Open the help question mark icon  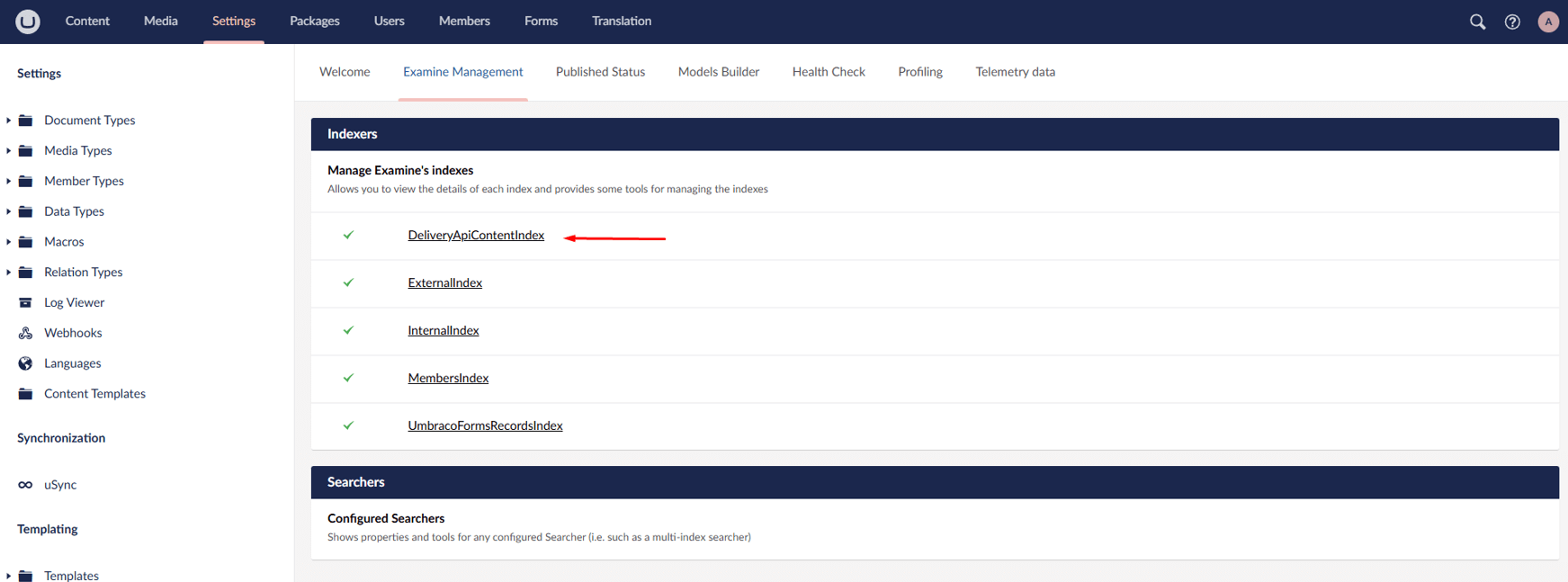pos(1512,22)
